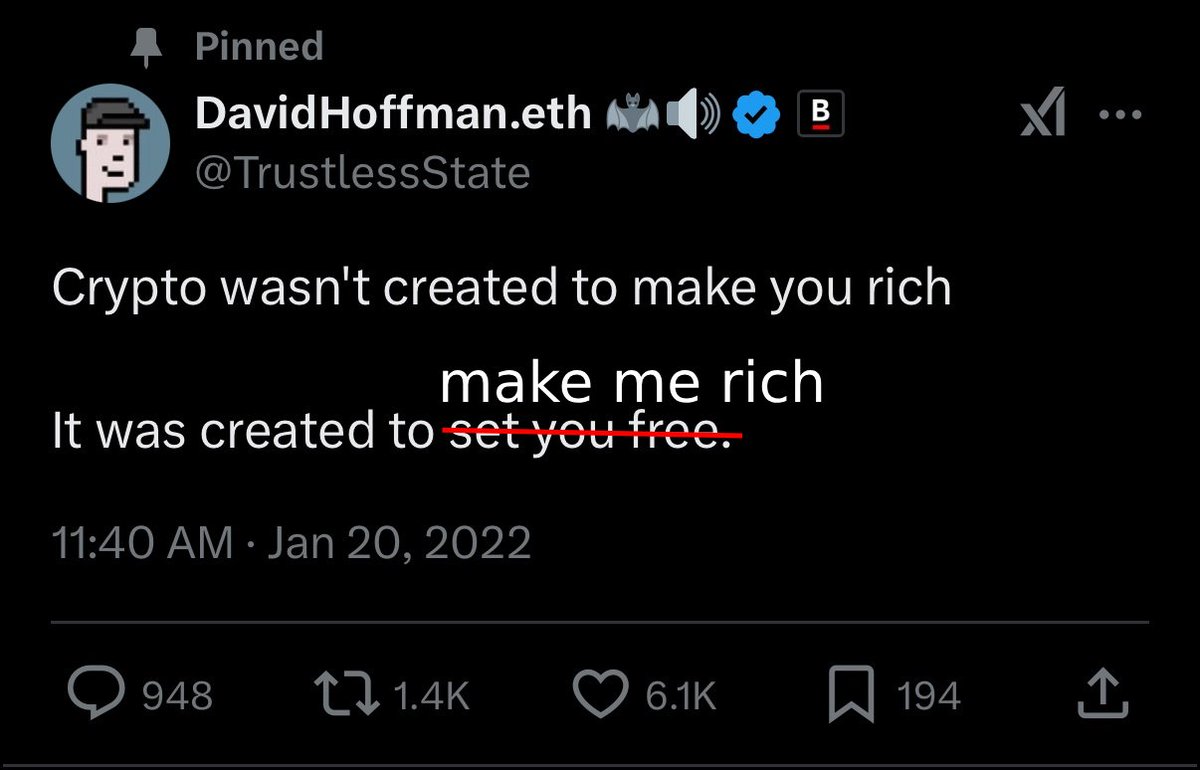Image resolution: width=1200 pixels, height=770 pixels.
Task: Click the retweet arrows icon
Action: pyautogui.click(x=347, y=694)
